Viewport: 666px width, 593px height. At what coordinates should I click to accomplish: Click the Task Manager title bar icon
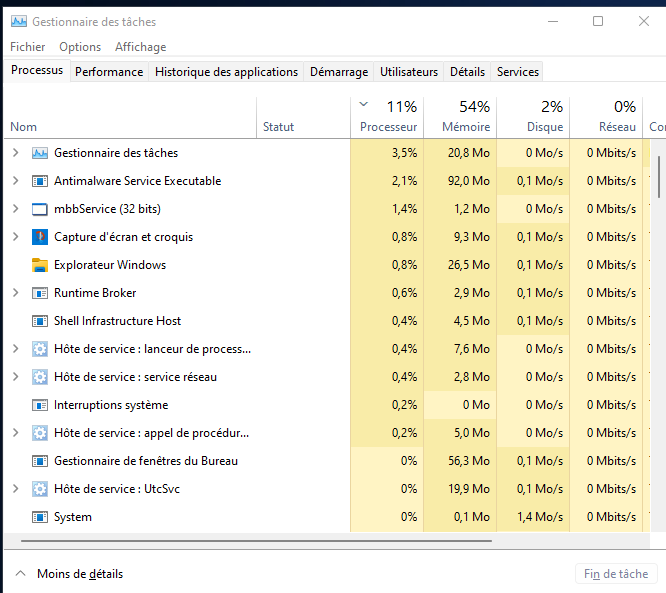[19, 21]
